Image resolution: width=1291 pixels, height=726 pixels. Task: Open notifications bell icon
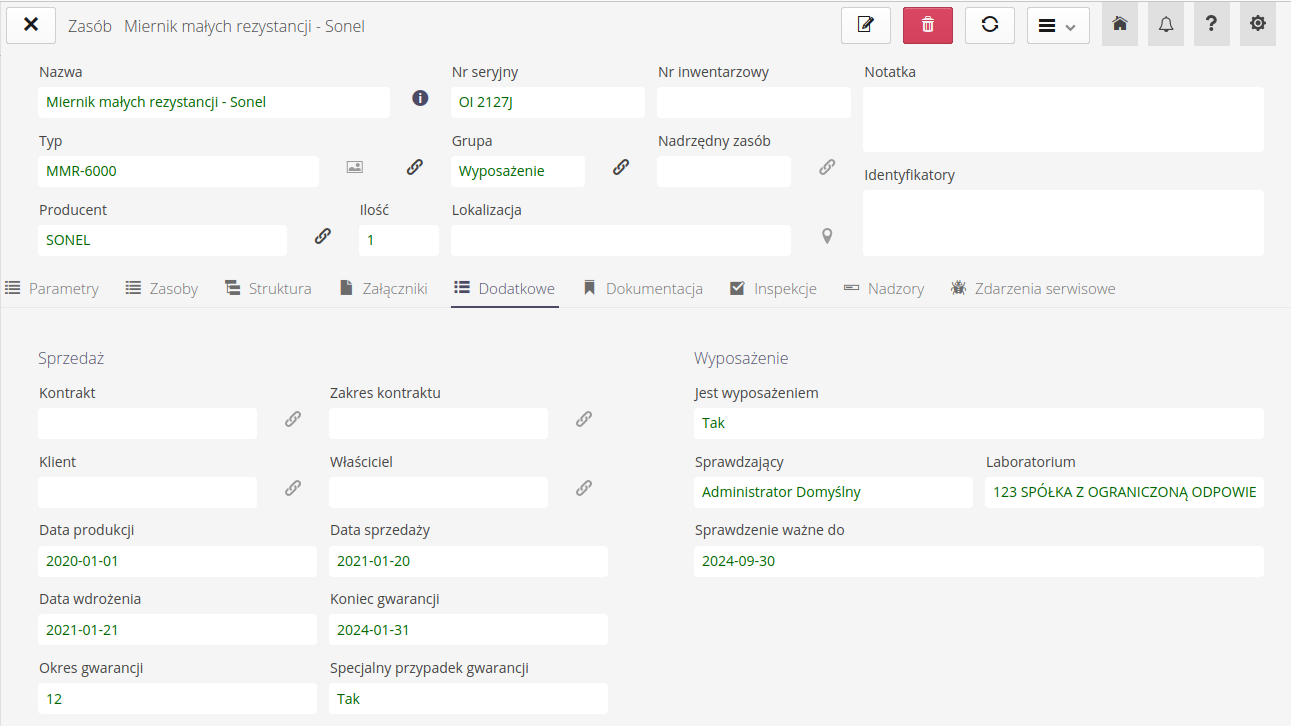(1166, 25)
